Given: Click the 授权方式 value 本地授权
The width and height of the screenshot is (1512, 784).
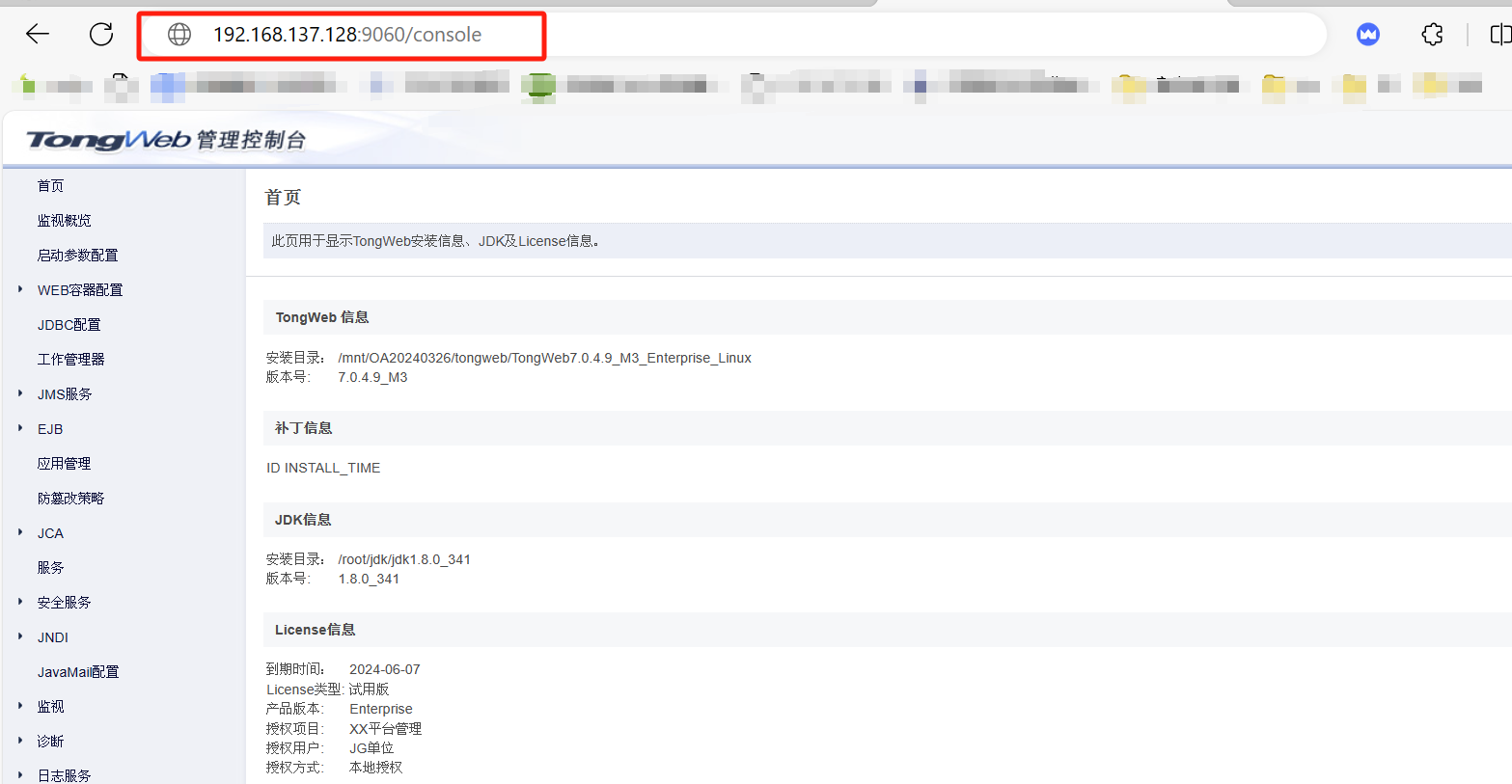Looking at the screenshot, I should click(x=375, y=768).
